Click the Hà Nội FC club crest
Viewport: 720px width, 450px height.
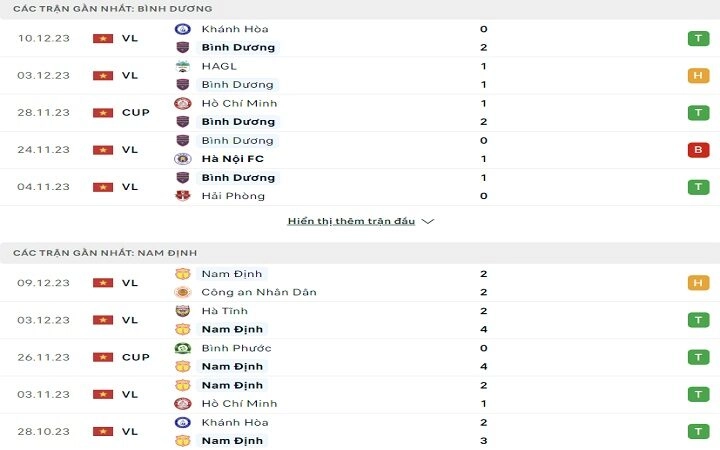pyautogui.click(x=183, y=159)
